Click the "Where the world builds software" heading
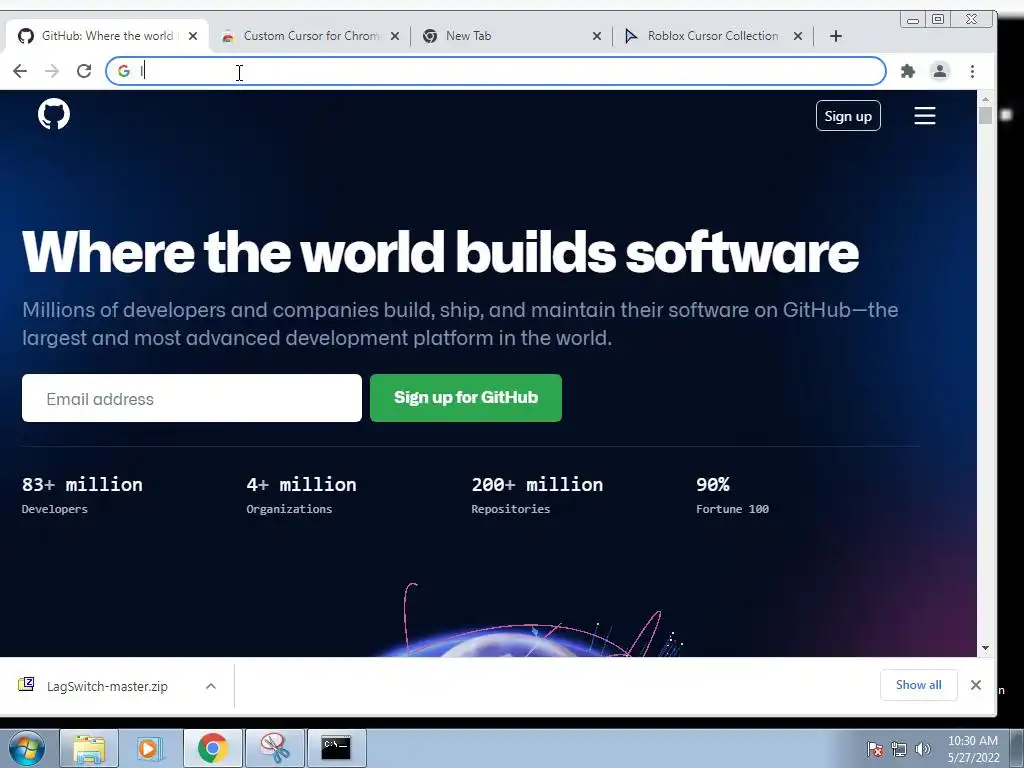The width and height of the screenshot is (1024, 768). tap(440, 252)
